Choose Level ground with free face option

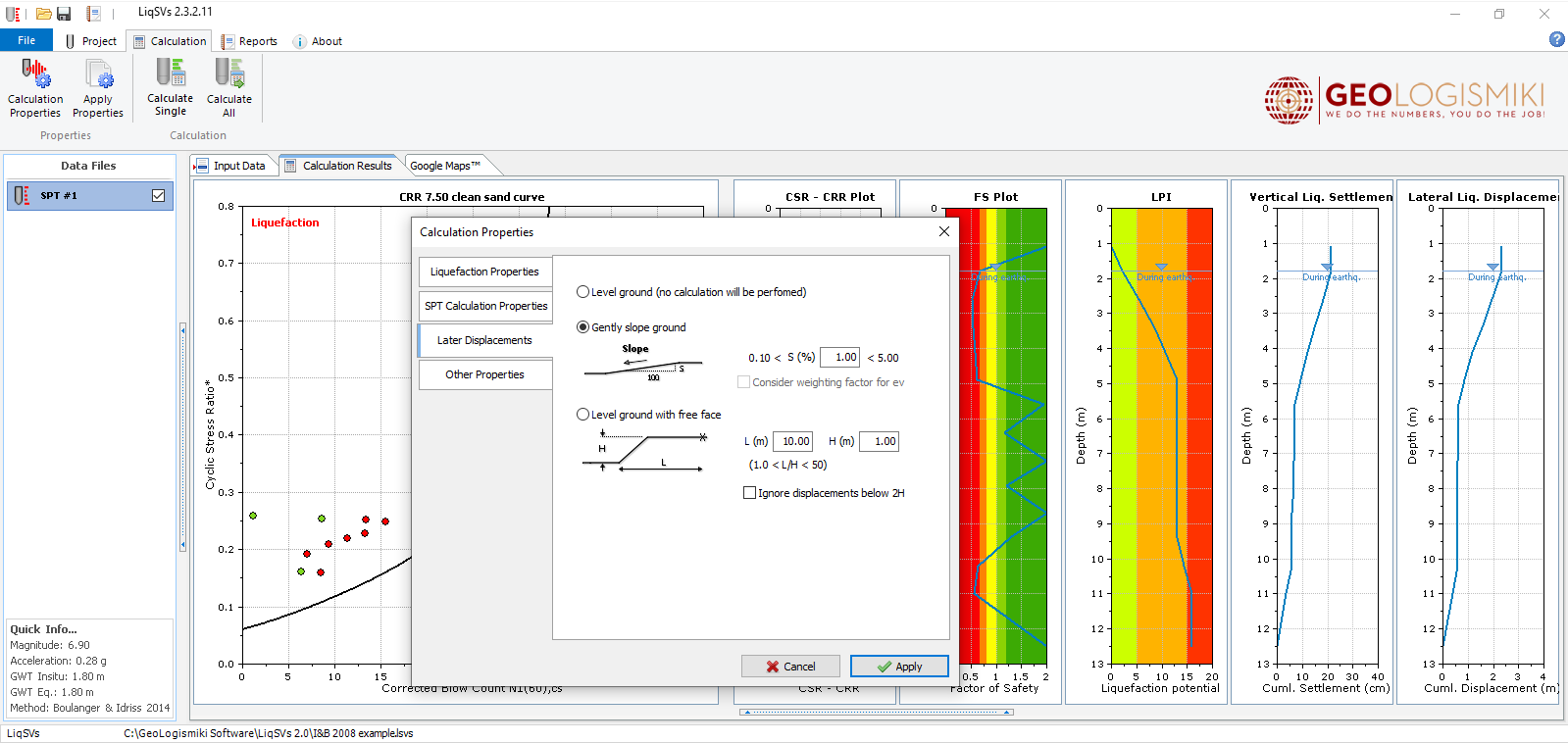[583, 415]
